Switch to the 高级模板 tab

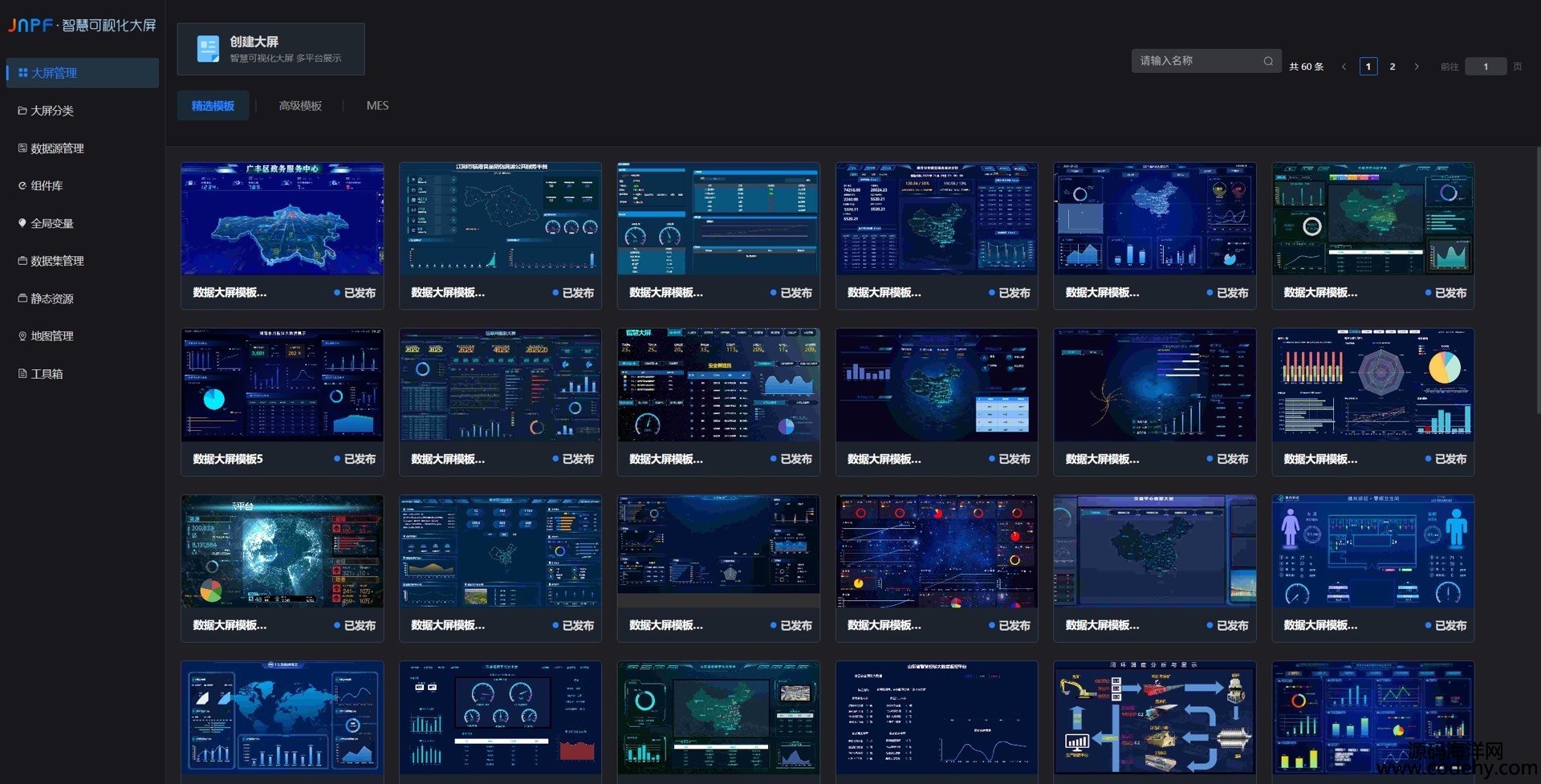300,106
